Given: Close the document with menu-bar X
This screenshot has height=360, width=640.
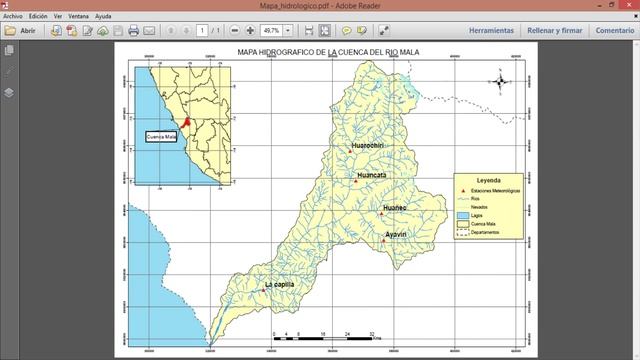Looking at the screenshot, I should tap(636, 16).
